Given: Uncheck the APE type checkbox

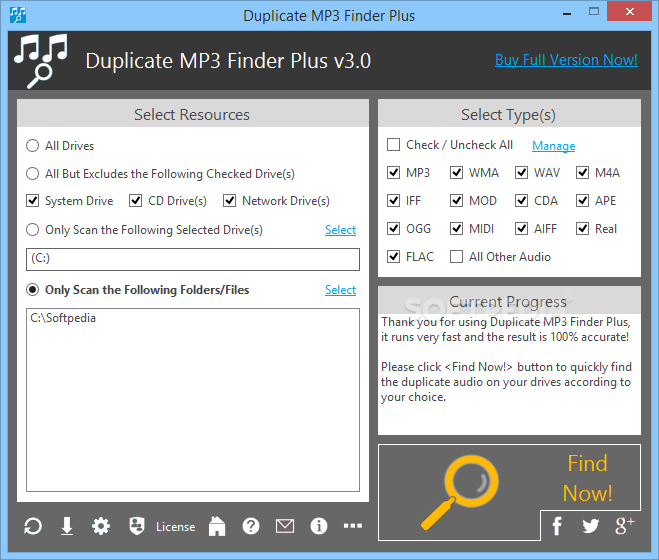Looking at the screenshot, I should (x=583, y=201).
